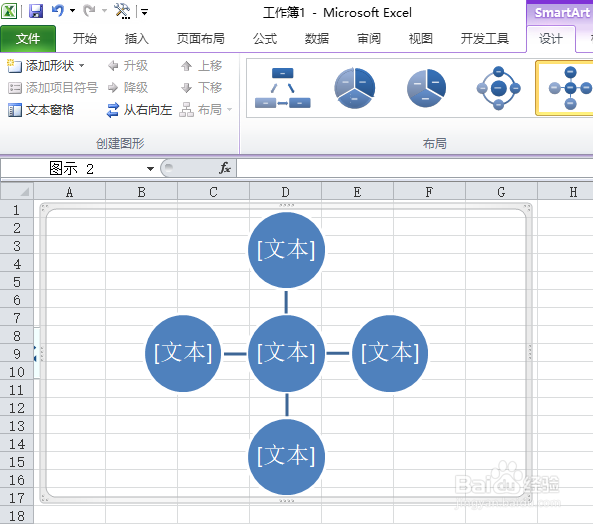Toggle 从右向左 (Right to Left) layout

click(x=139, y=110)
